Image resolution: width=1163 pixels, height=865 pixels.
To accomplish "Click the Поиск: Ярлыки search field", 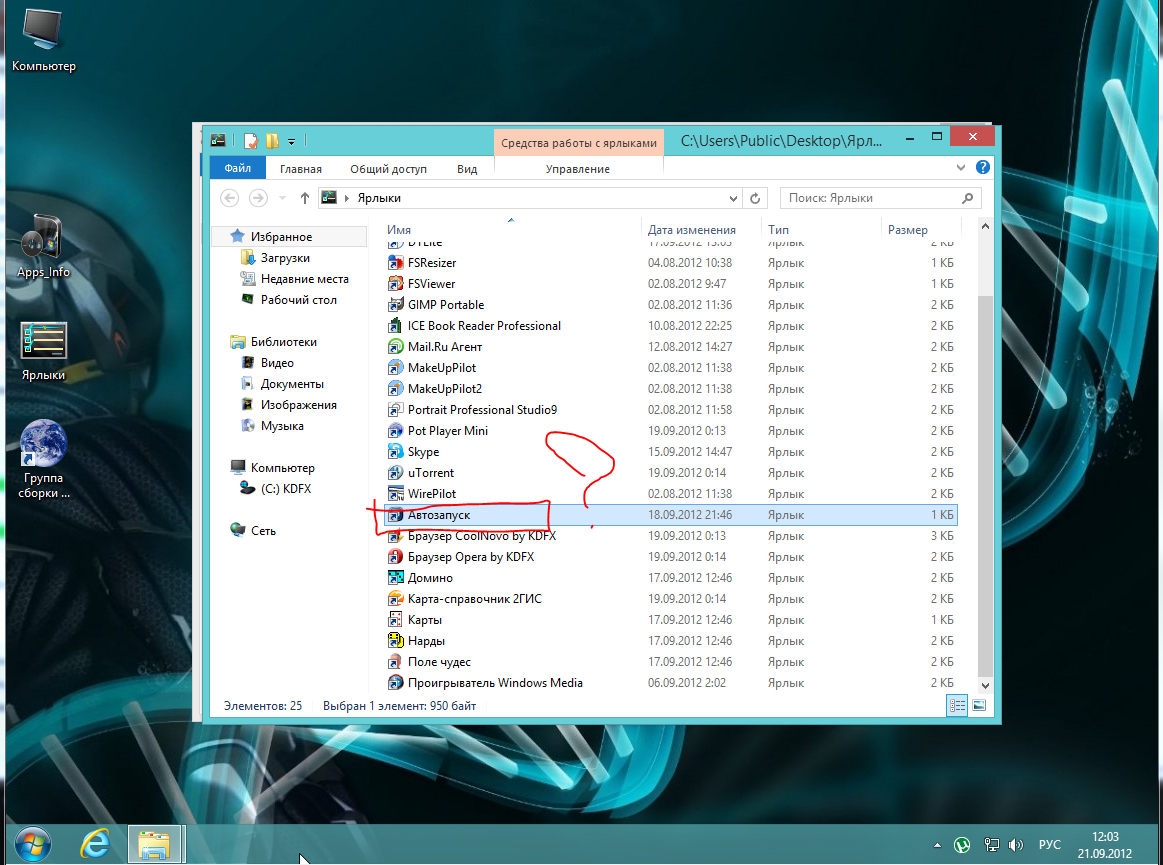I will [x=880, y=198].
